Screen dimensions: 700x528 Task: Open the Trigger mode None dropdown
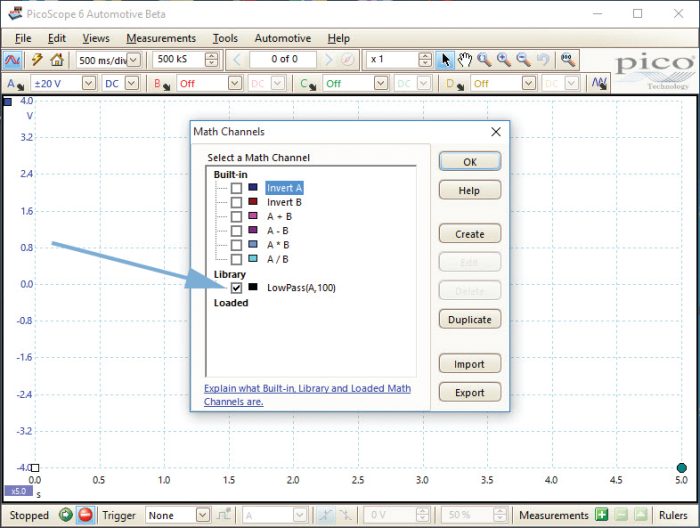click(203, 515)
